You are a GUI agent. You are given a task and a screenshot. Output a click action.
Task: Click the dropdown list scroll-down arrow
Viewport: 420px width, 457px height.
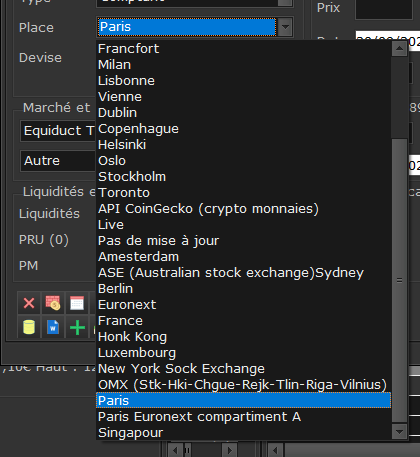(399, 432)
